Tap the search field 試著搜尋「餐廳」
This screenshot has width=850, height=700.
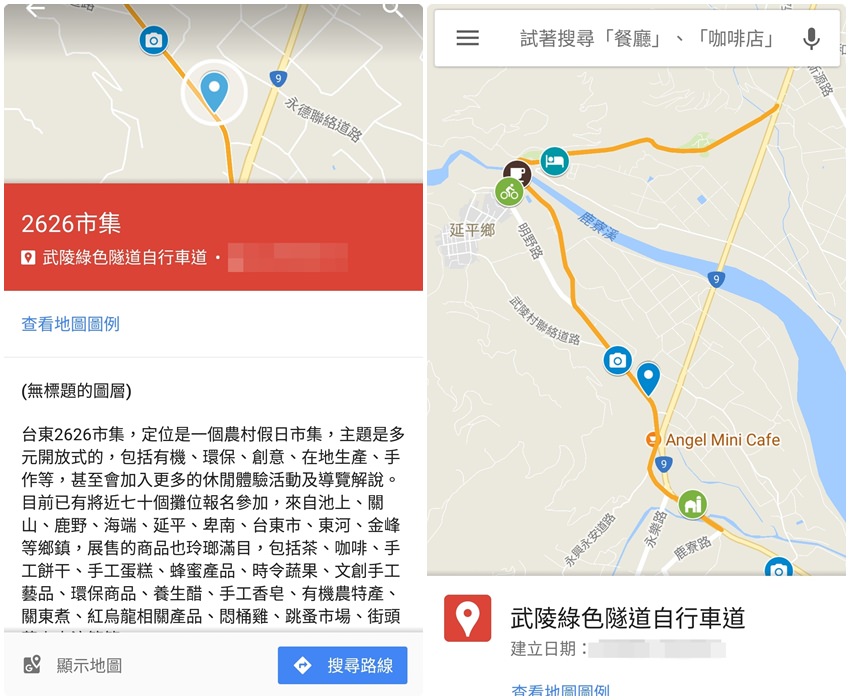(x=647, y=38)
